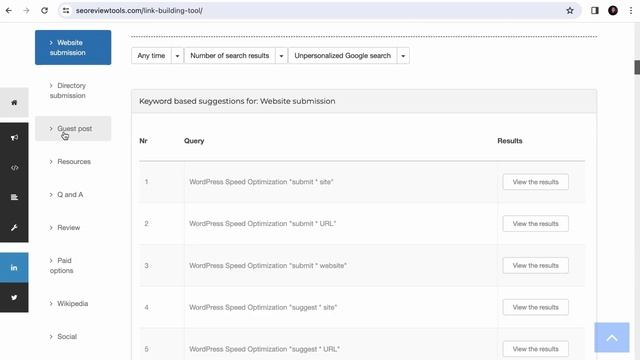Image resolution: width=640 pixels, height=360 pixels.
Task: Click the home icon in left sidebar
Action: [x=14, y=102]
